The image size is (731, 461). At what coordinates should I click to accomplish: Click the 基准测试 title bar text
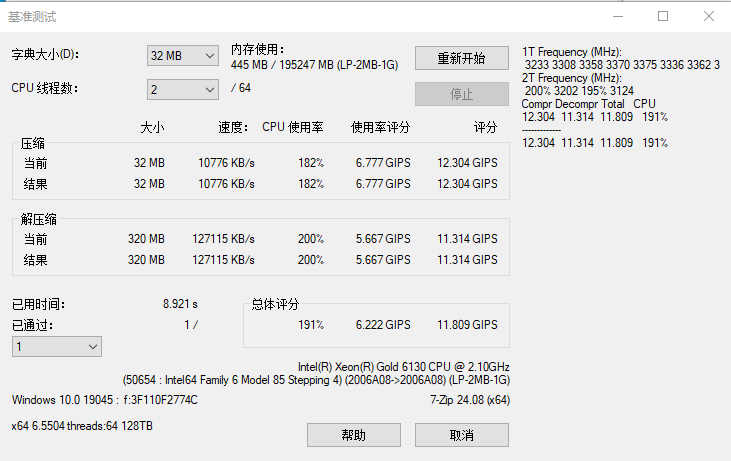pos(34,17)
